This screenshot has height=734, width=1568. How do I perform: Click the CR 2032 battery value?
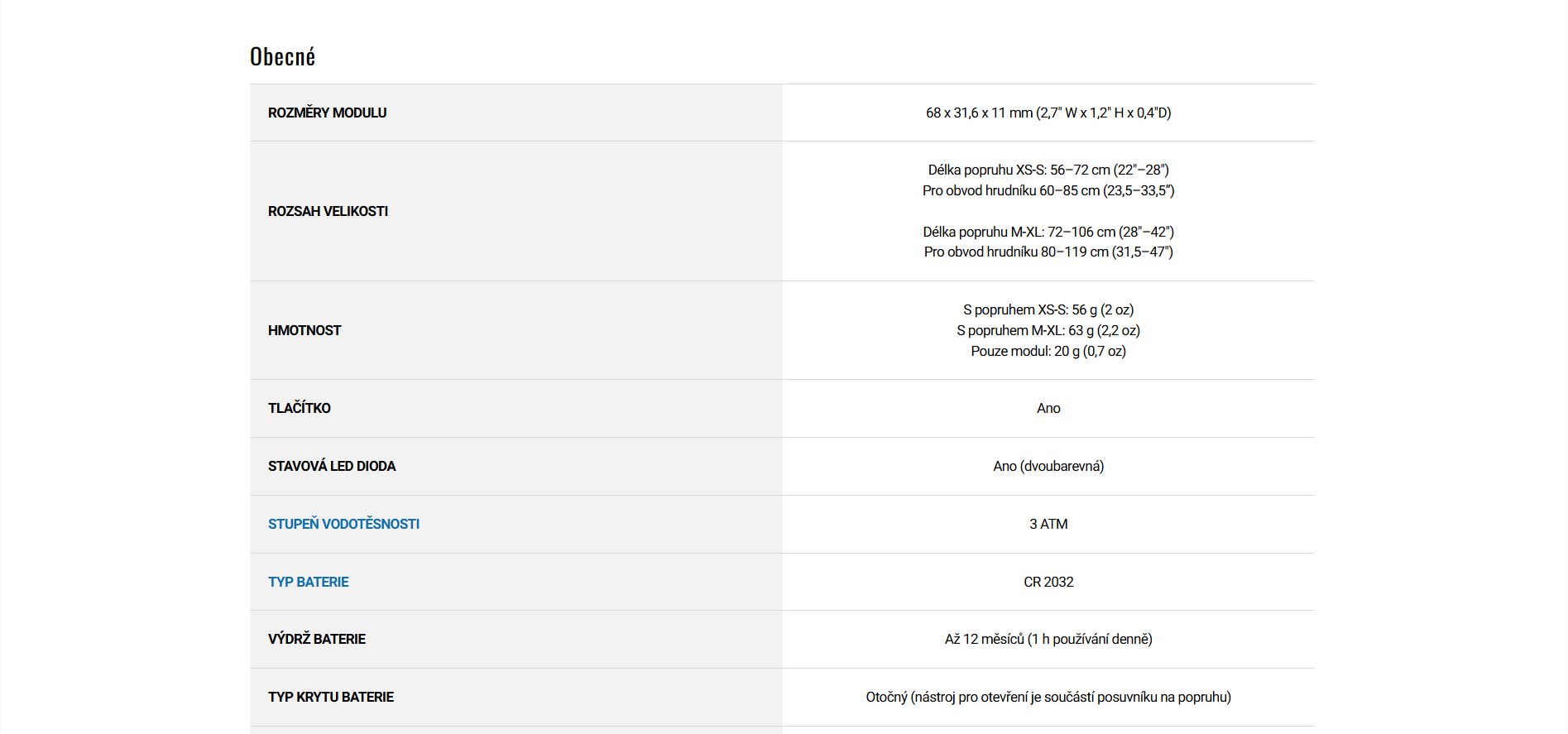point(1048,582)
